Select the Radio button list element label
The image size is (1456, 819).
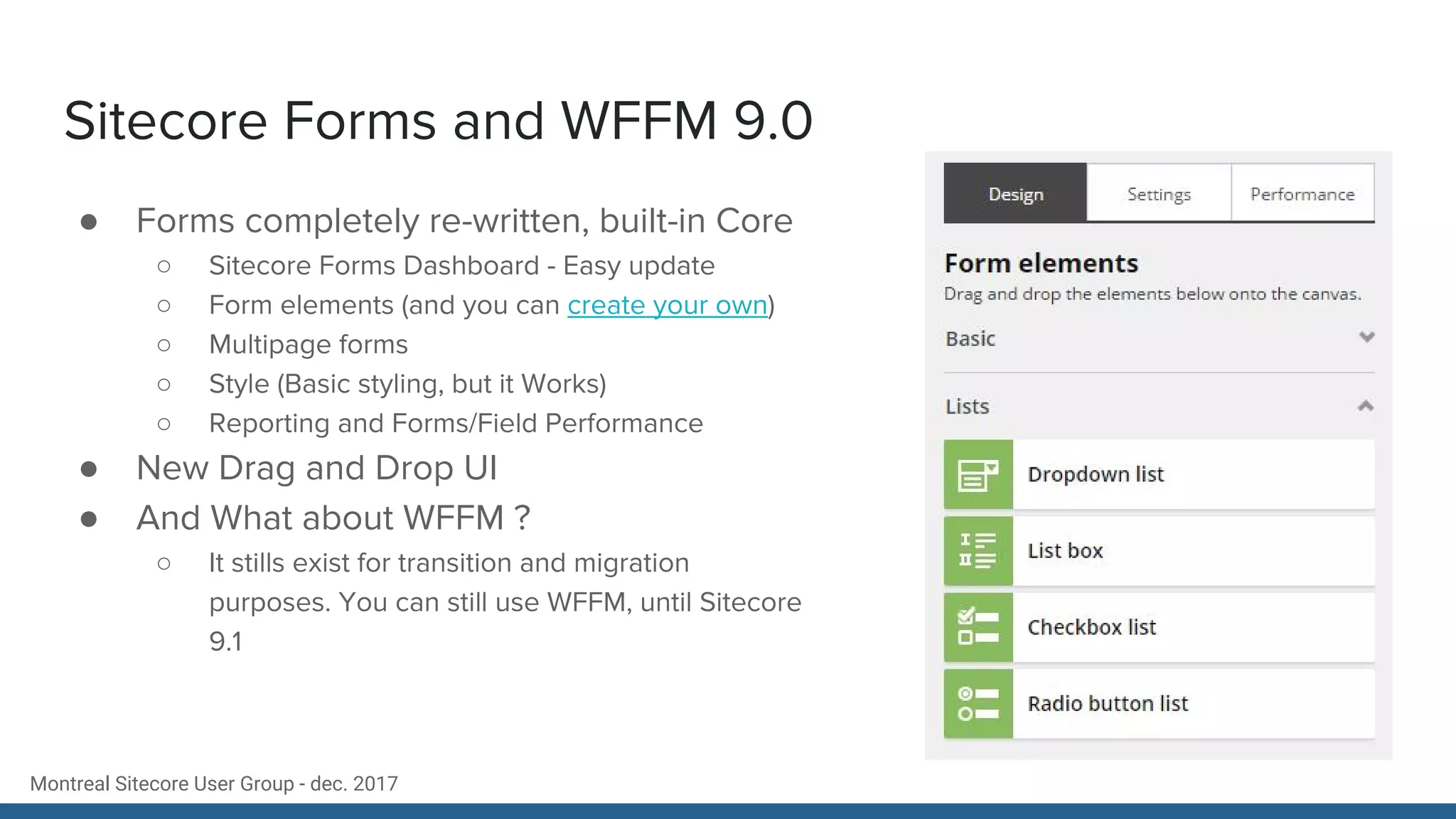[1108, 703]
